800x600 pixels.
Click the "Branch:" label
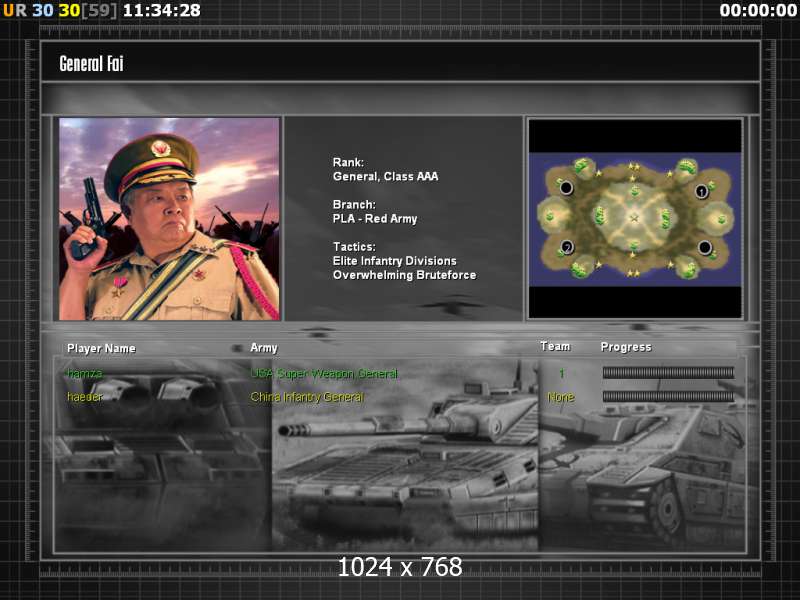(354, 205)
